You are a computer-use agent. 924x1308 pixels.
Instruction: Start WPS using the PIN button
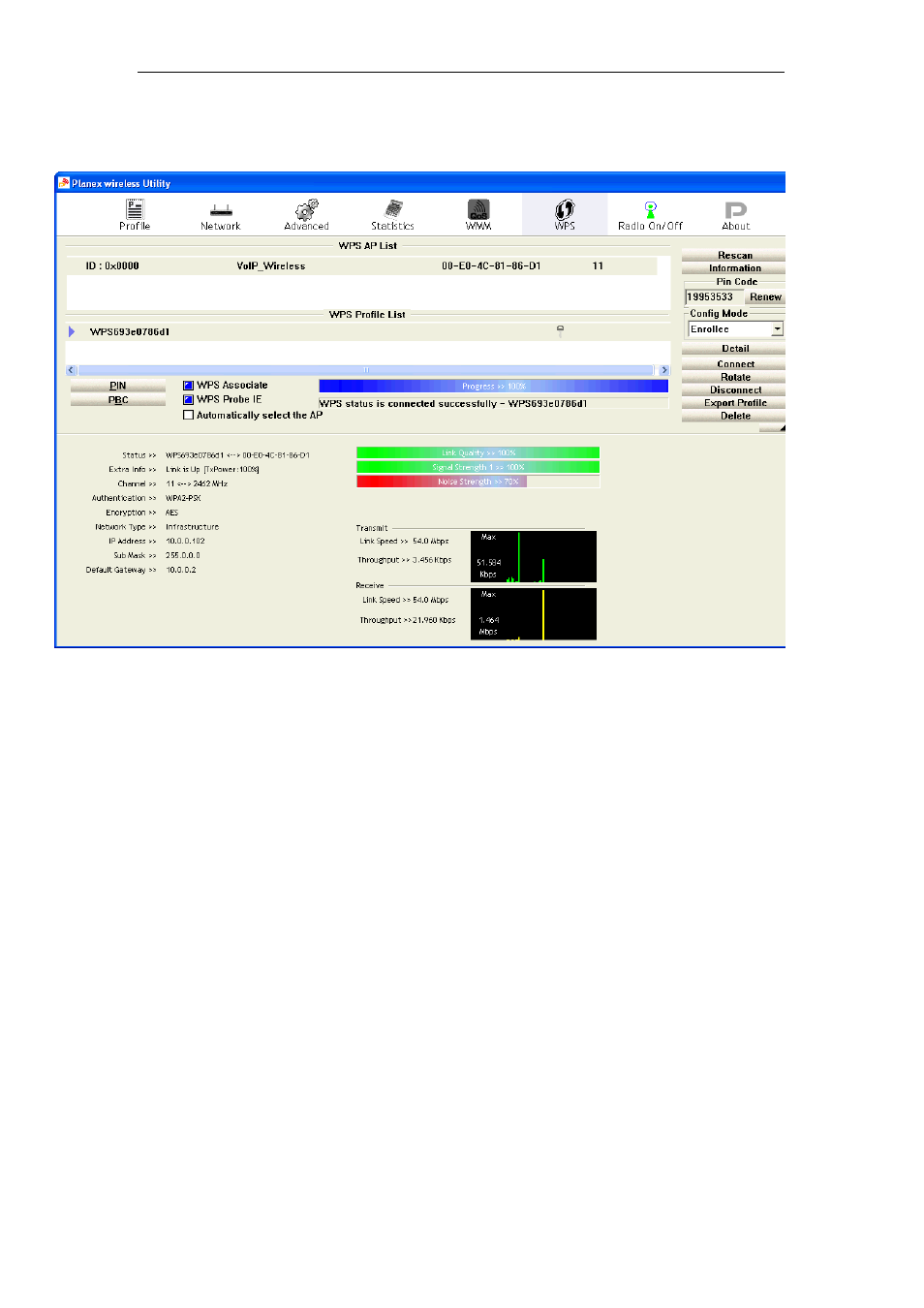tap(118, 386)
